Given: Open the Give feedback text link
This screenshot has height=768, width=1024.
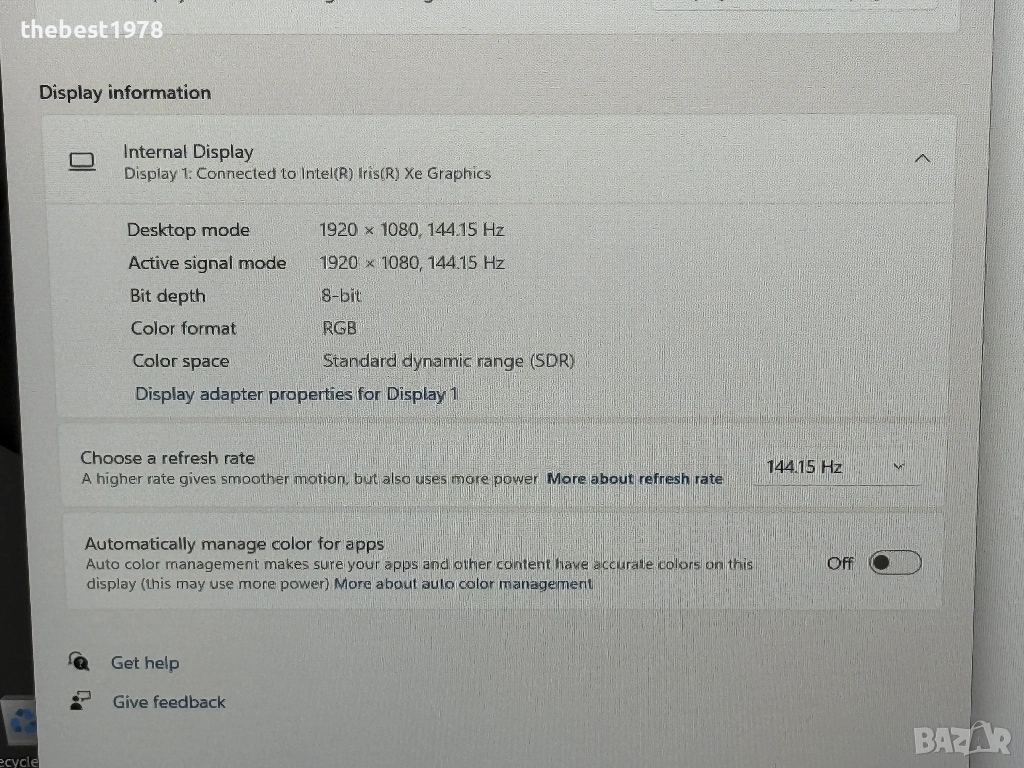Looking at the screenshot, I should tap(169, 702).
